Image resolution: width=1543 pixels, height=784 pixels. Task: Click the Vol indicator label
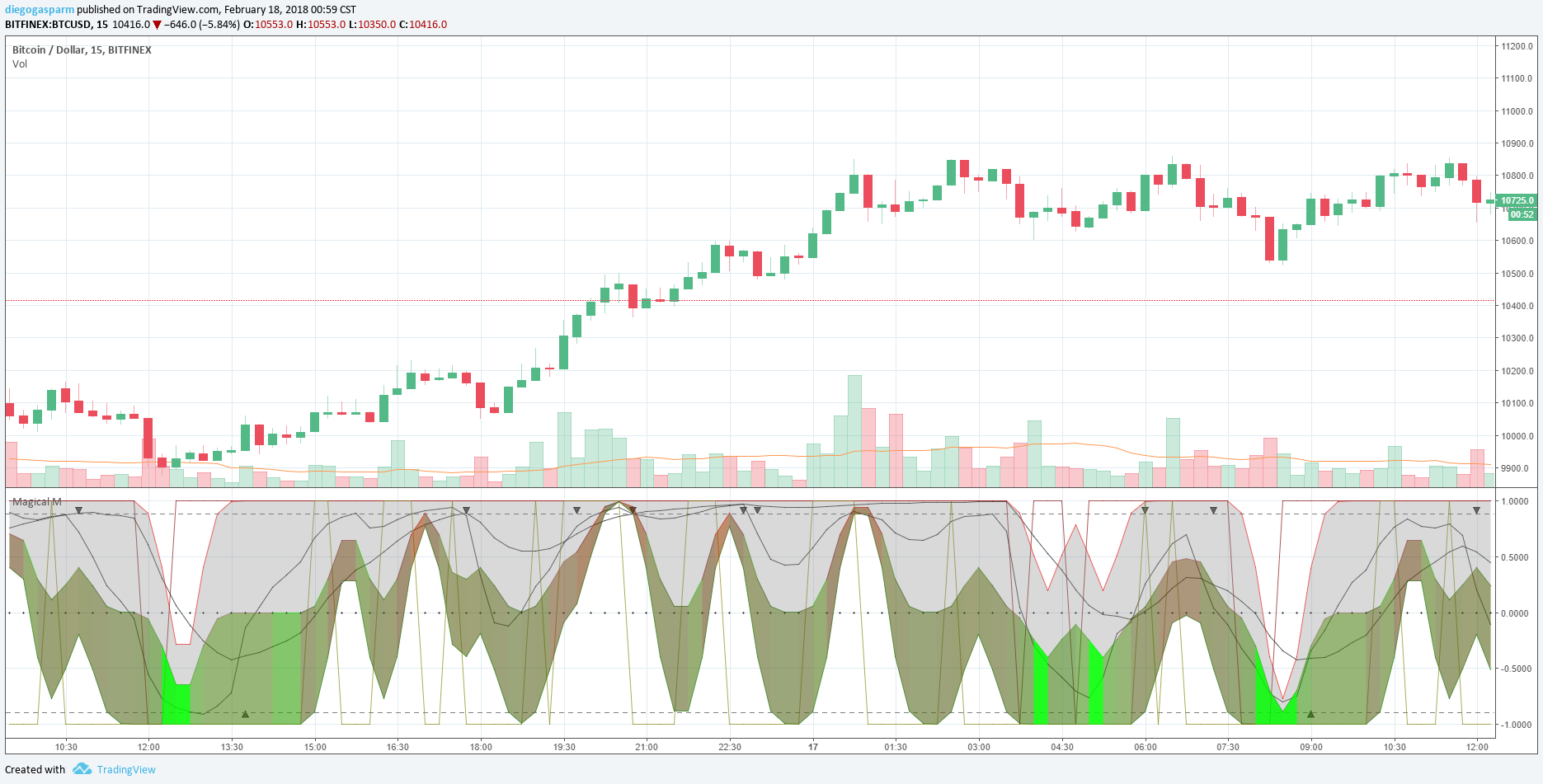coord(20,64)
